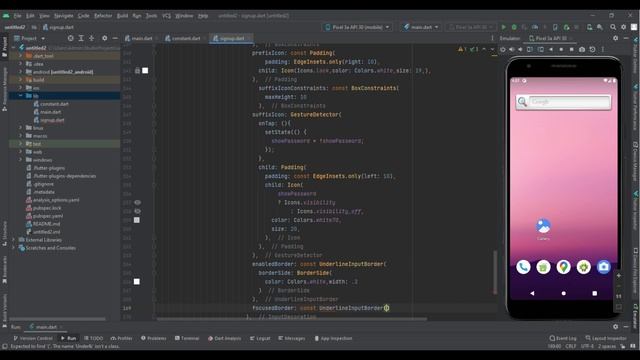Click emulator toolbar overview square
Screen dimensions: 640x360
coord(571,49)
